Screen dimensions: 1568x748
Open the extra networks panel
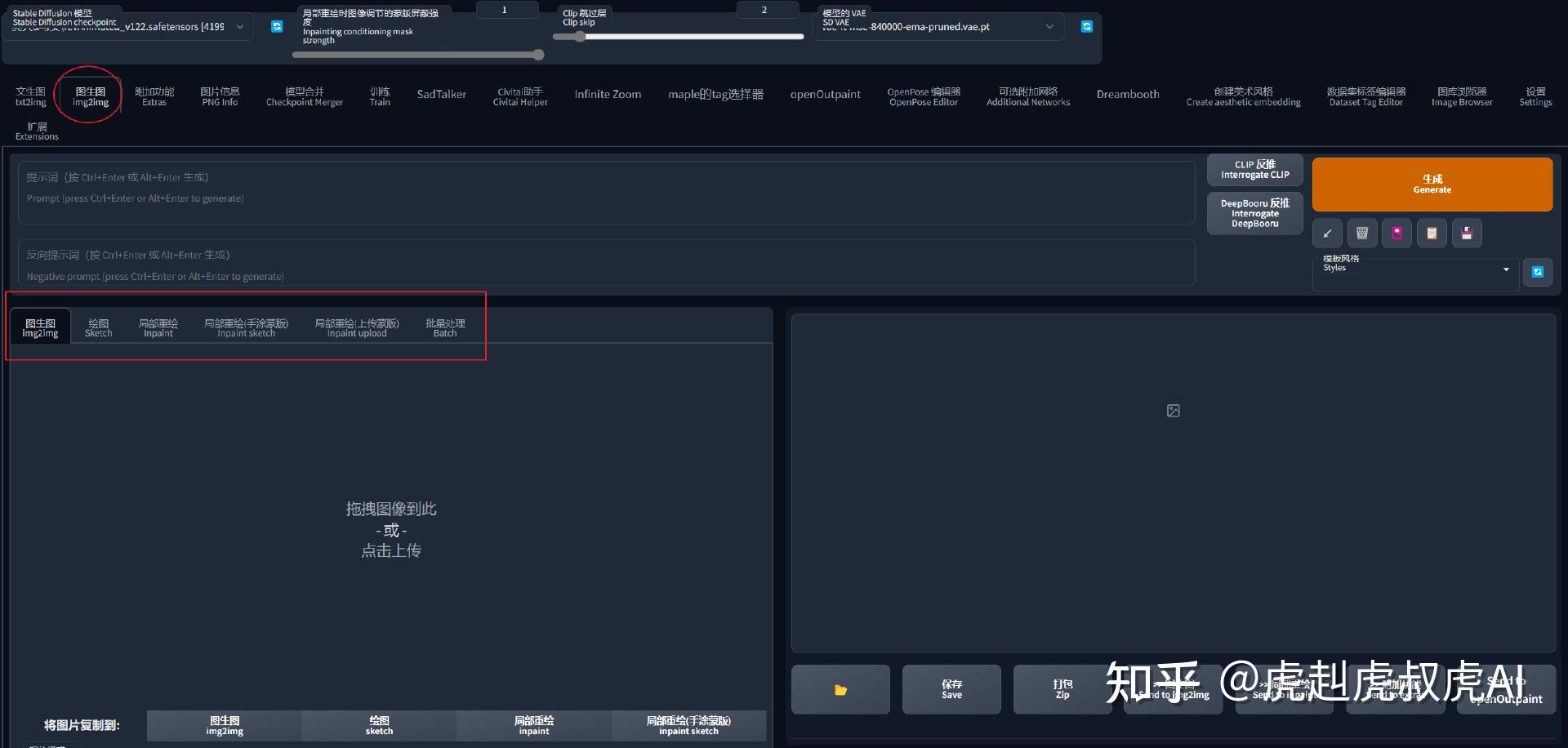pos(1396,233)
